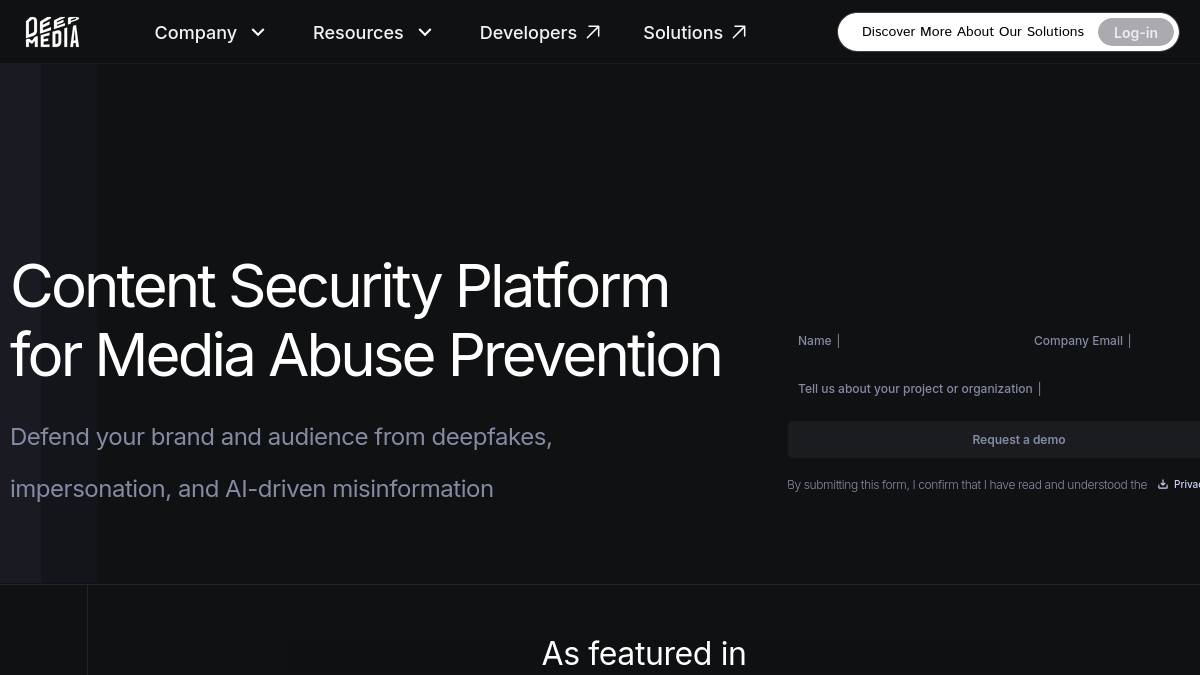
Task: Click the project or organization text field
Action: point(1000,389)
